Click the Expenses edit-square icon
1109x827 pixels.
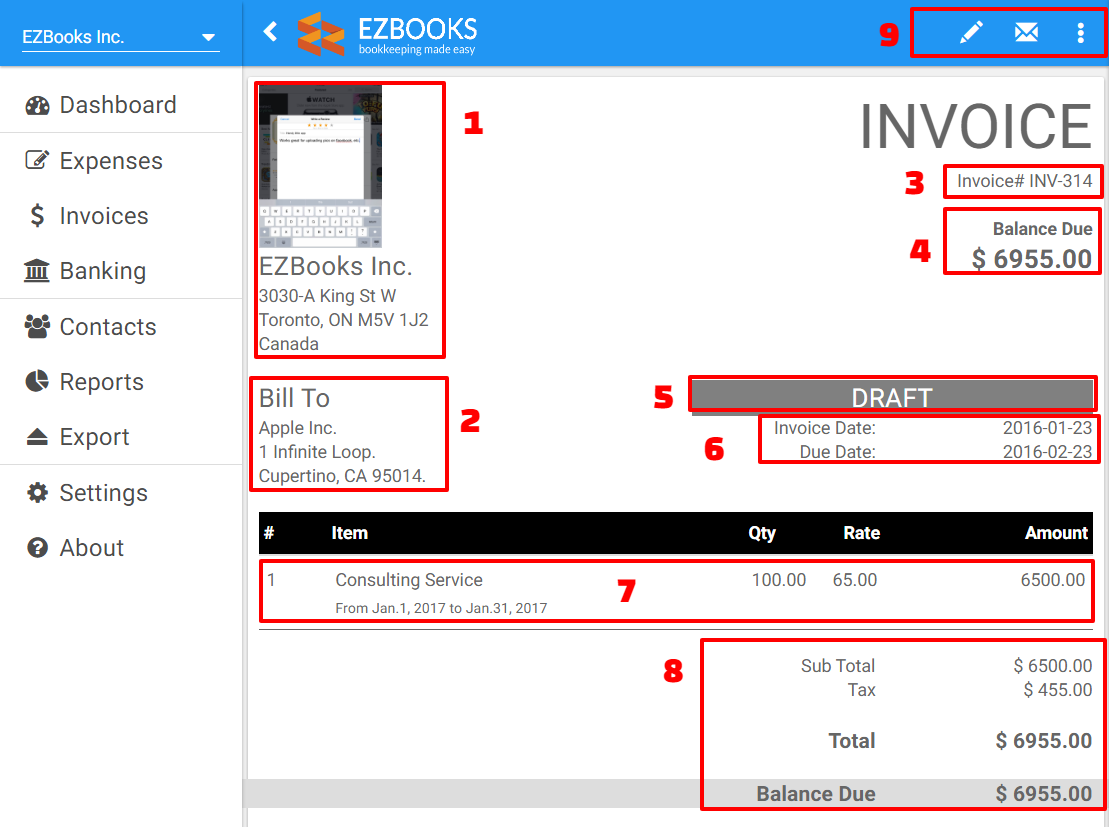click(x=37, y=160)
